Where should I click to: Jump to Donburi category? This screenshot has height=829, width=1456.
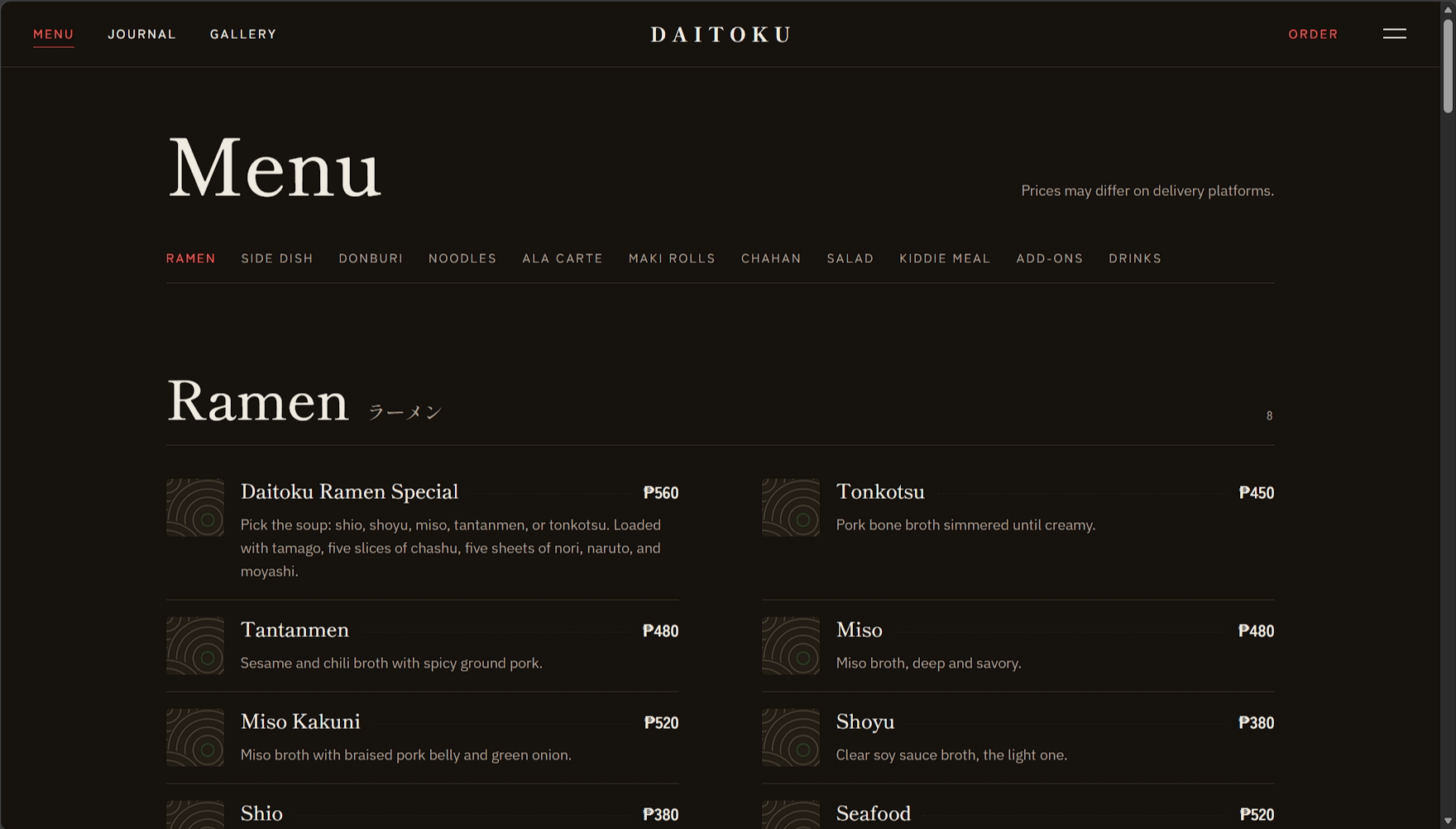[x=371, y=258]
